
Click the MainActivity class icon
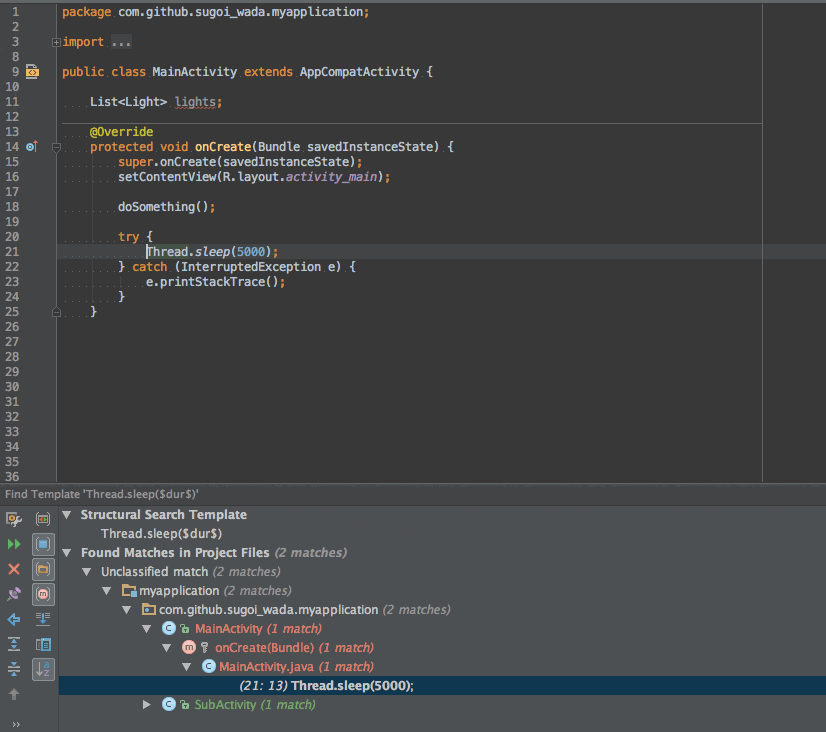point(169,628)
